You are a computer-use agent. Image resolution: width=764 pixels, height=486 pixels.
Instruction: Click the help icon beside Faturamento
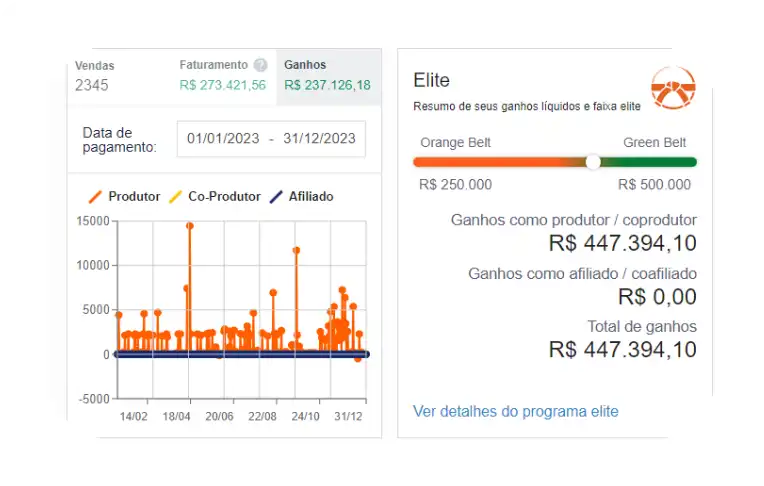coord(260,65)
